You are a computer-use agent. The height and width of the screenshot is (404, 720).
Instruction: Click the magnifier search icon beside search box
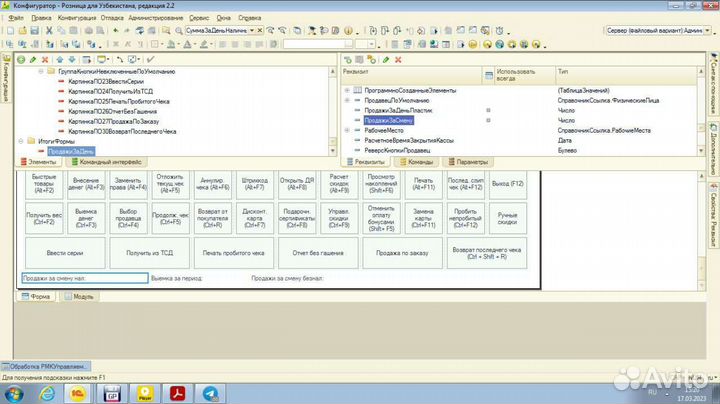click(x=179, y=31)
